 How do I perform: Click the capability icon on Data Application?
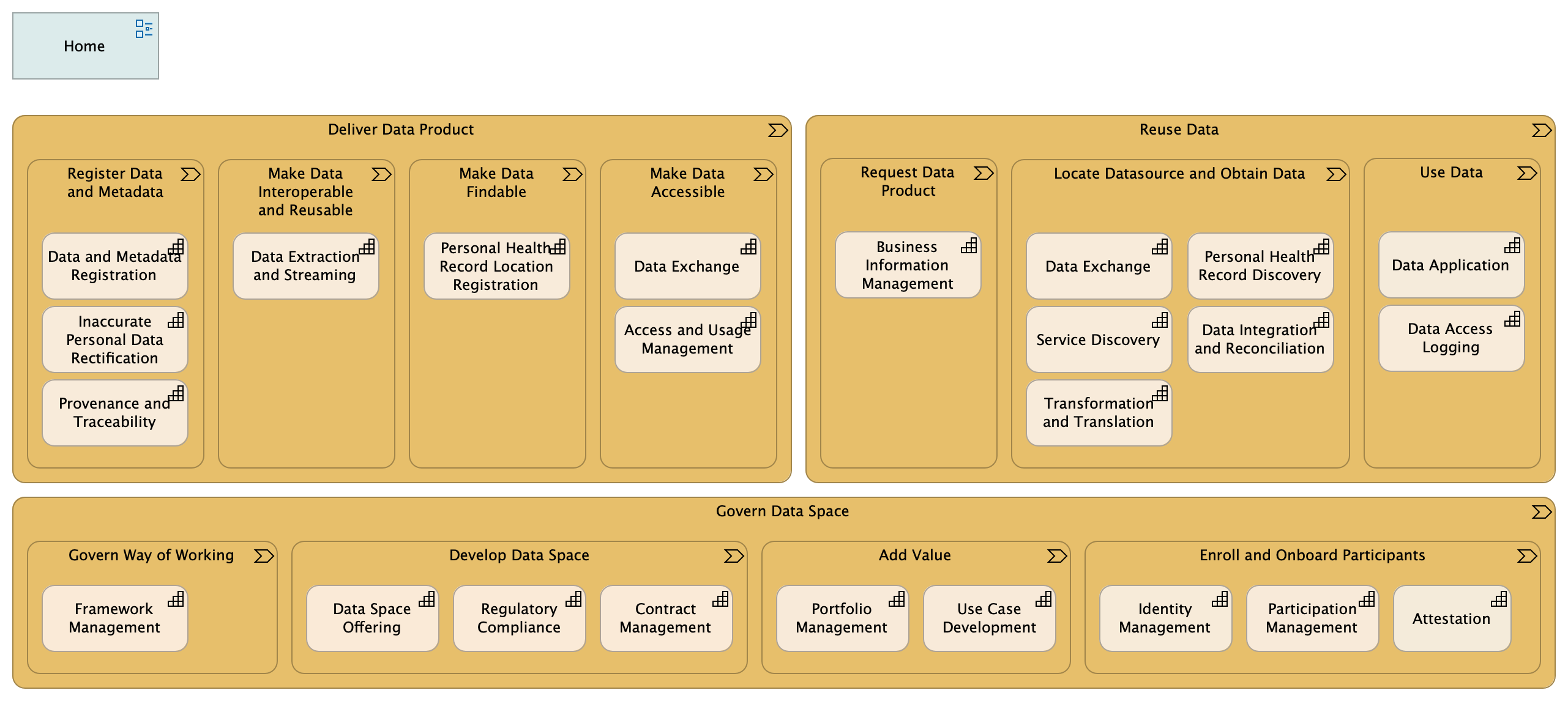tap(1512, 246)
